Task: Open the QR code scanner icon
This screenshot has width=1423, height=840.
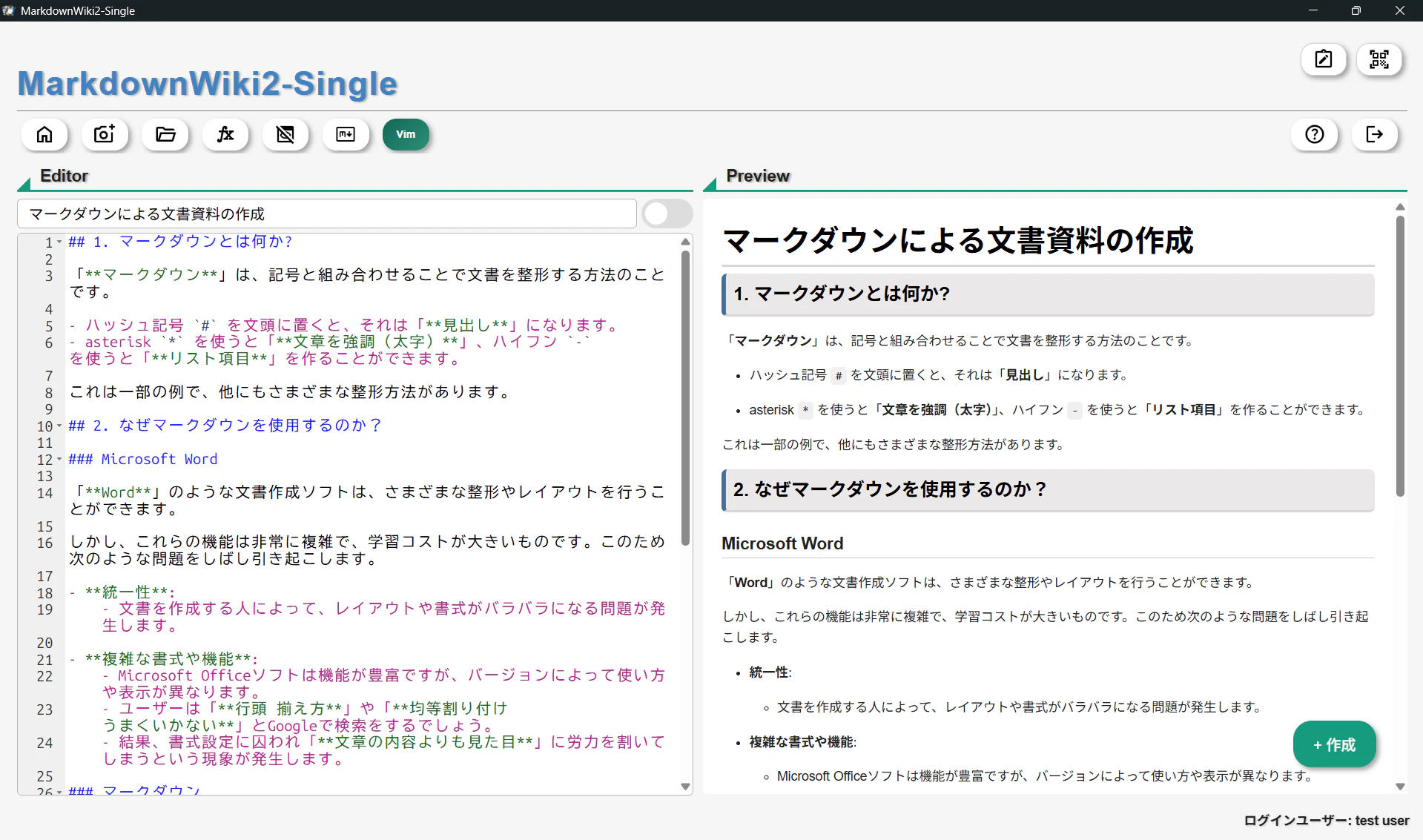Action: [x=1379, y=59]
